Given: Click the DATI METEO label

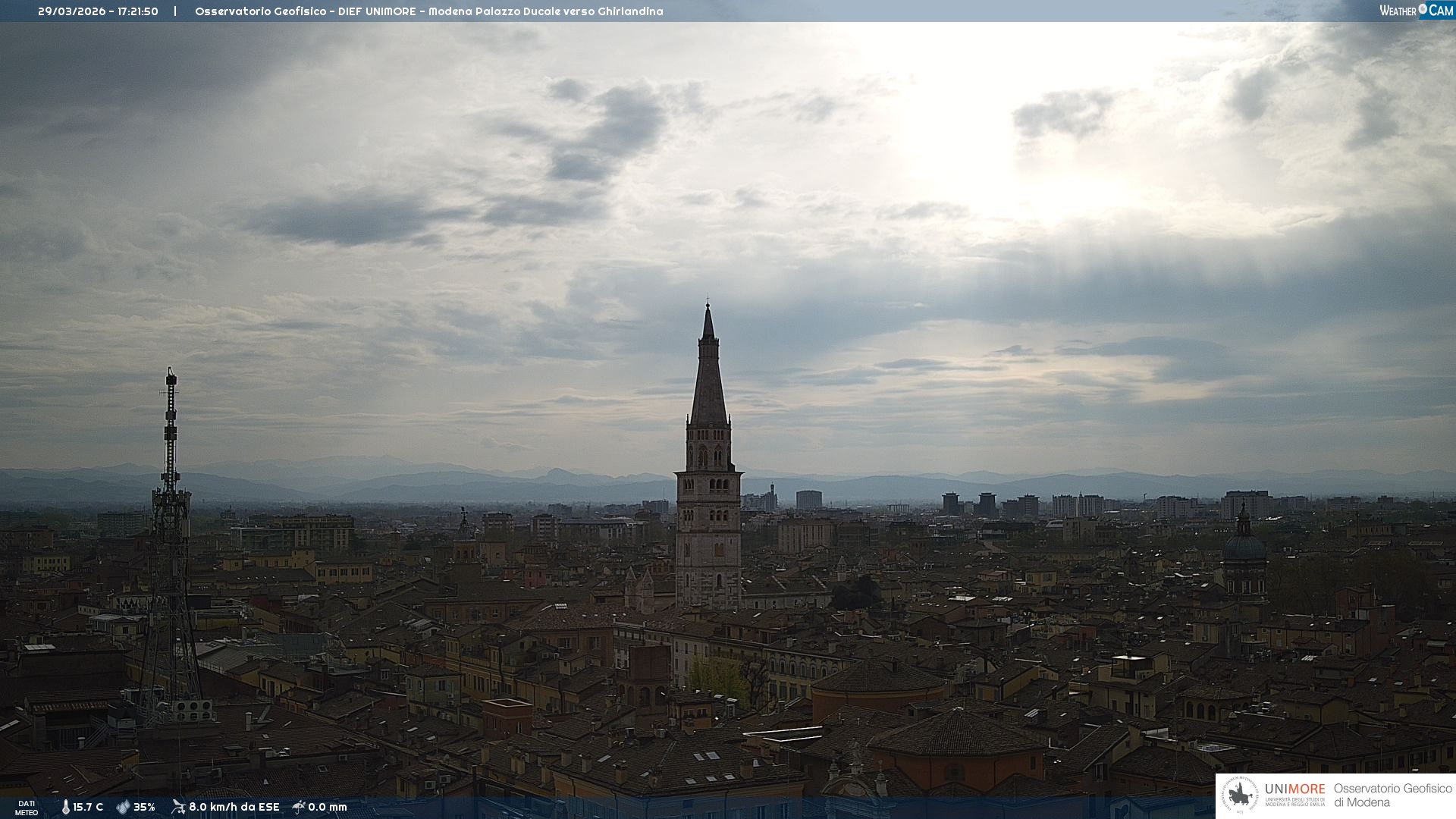Looking at the screenshot, I should [27, 808].
